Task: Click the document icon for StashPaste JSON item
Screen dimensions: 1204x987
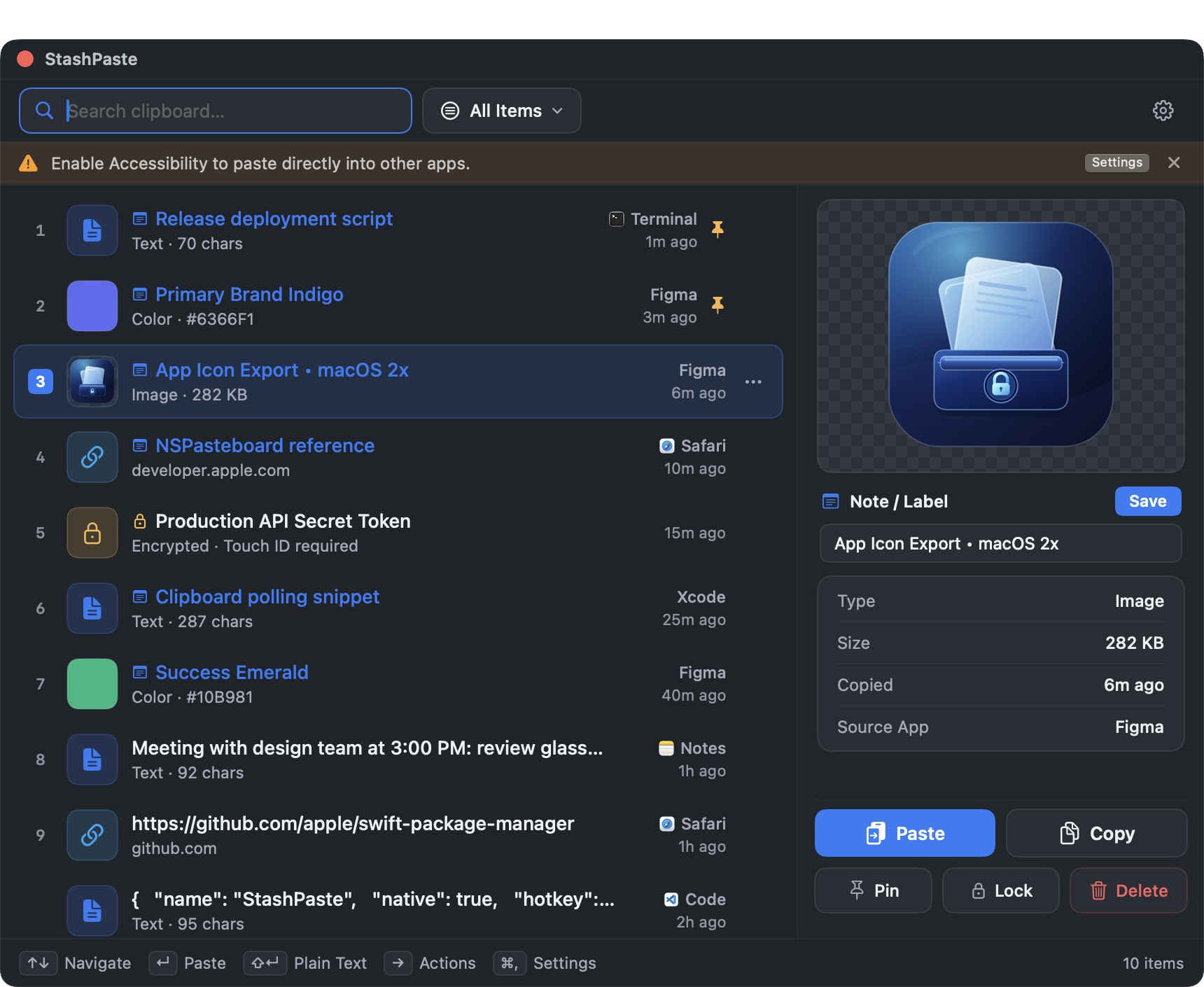Action: [92, 911]
